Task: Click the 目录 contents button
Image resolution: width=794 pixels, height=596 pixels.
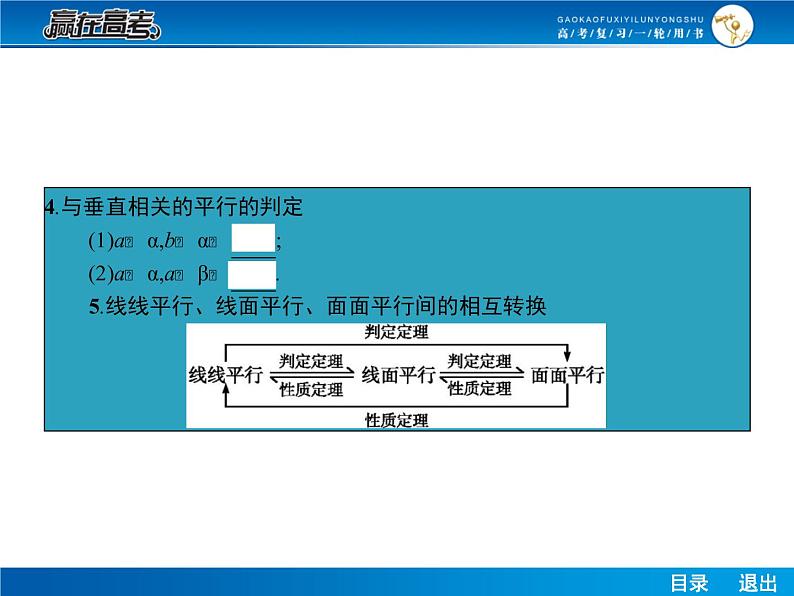Action: [689, 583]
